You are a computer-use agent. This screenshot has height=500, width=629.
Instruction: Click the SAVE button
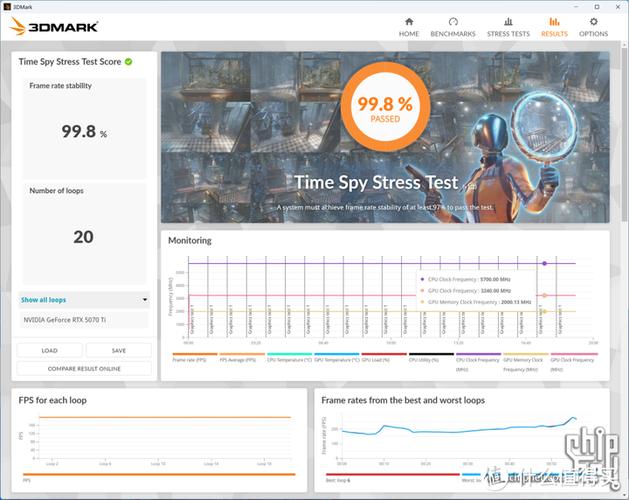click(119, 350)
